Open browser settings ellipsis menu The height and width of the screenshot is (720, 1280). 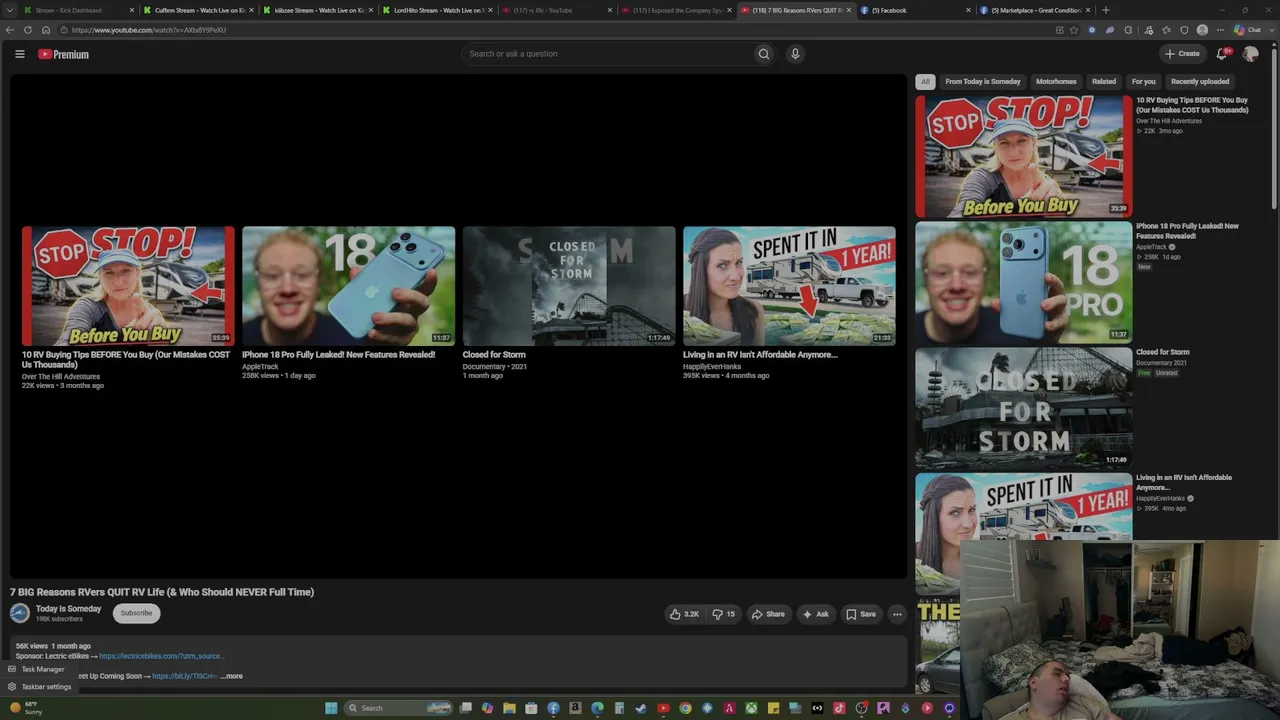(1220, 30)
